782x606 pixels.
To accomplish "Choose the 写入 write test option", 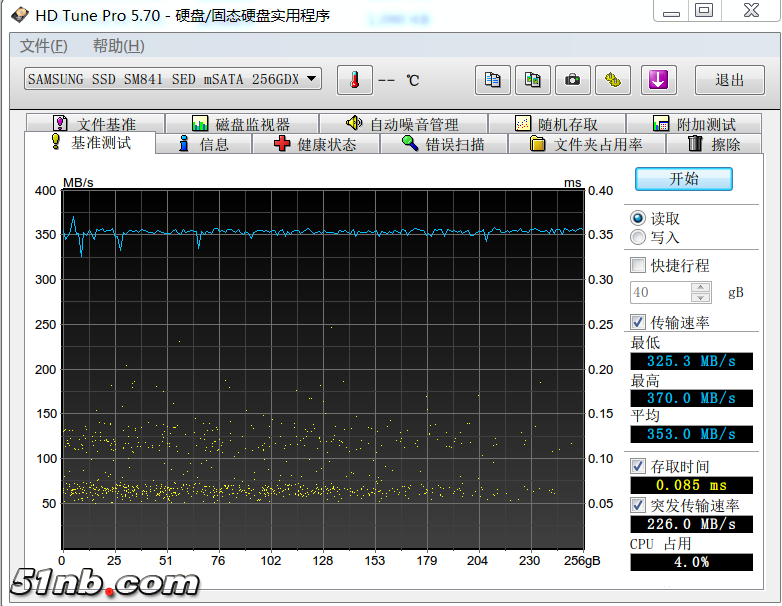I will [638, 237].
